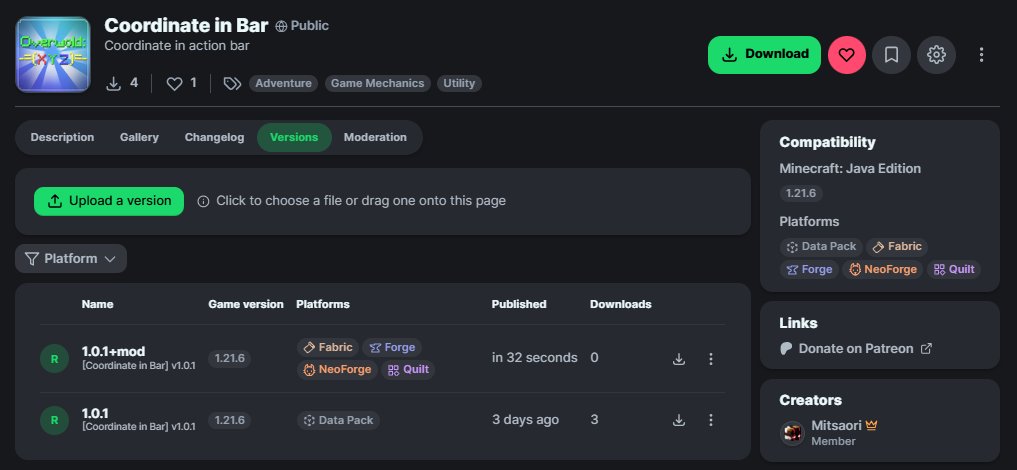The height and width of the screenshot is (470, 1017).
Task: Open version 1.0.1+mod name
Action: tap(114, 351)
